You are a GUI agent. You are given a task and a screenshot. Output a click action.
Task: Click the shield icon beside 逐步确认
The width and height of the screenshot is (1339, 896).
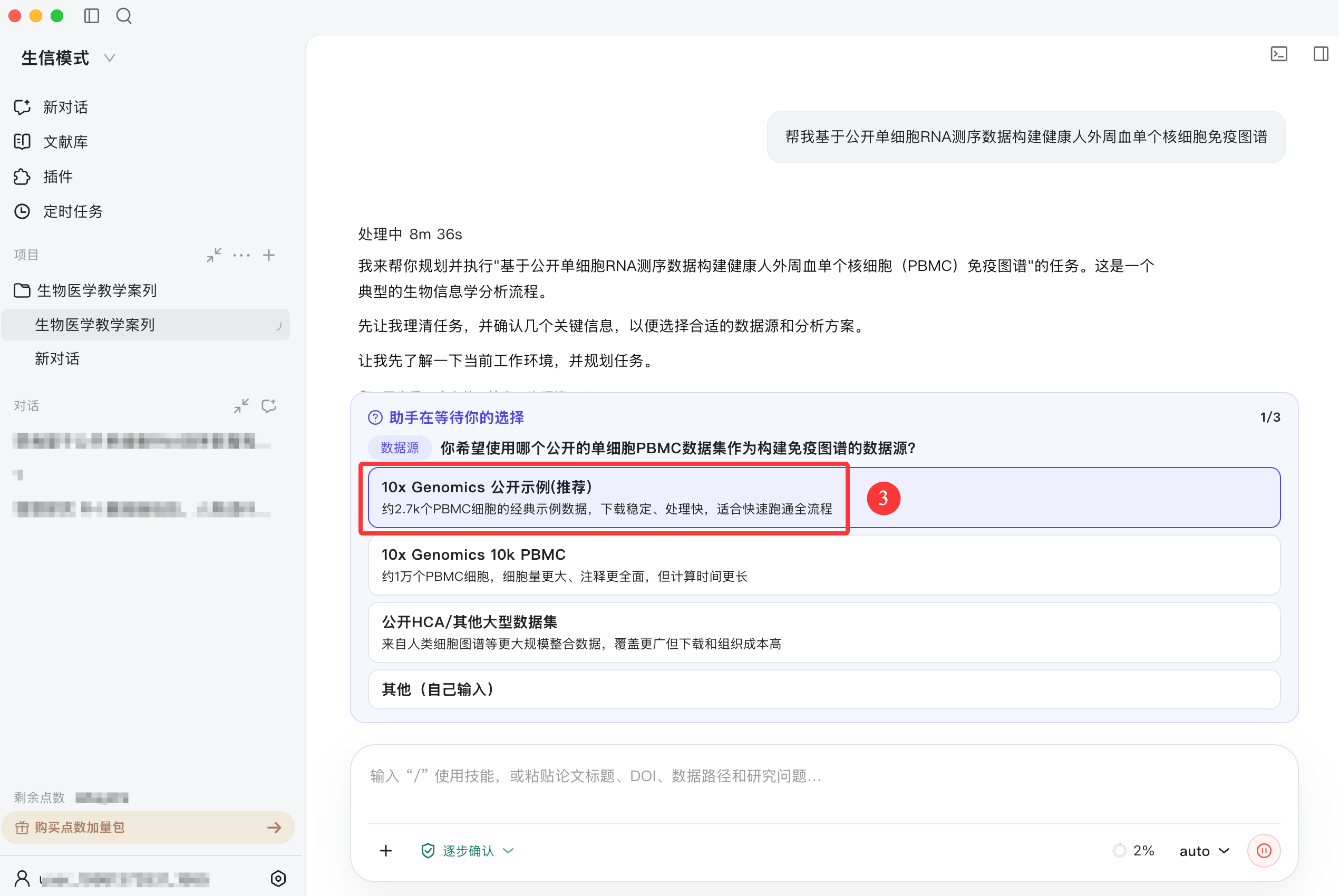[428, 851]
